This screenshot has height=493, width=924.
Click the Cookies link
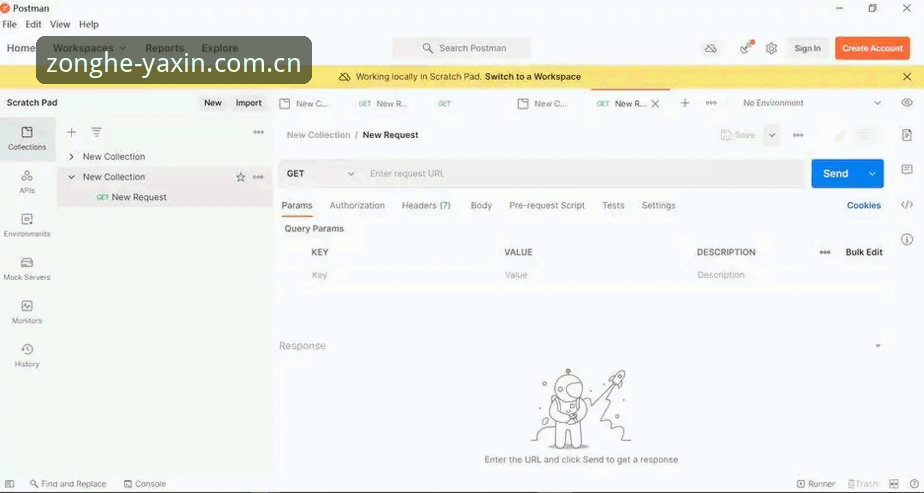pyautogui.click(x=864, y=206)
